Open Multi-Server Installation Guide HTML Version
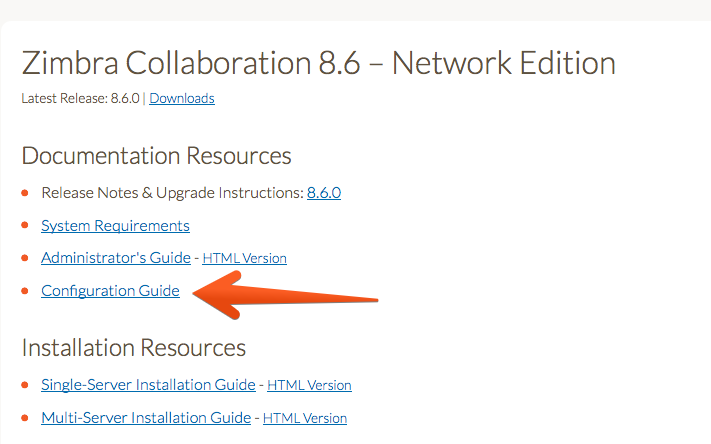This screenshot has height=444, width=711. (305, 418)
